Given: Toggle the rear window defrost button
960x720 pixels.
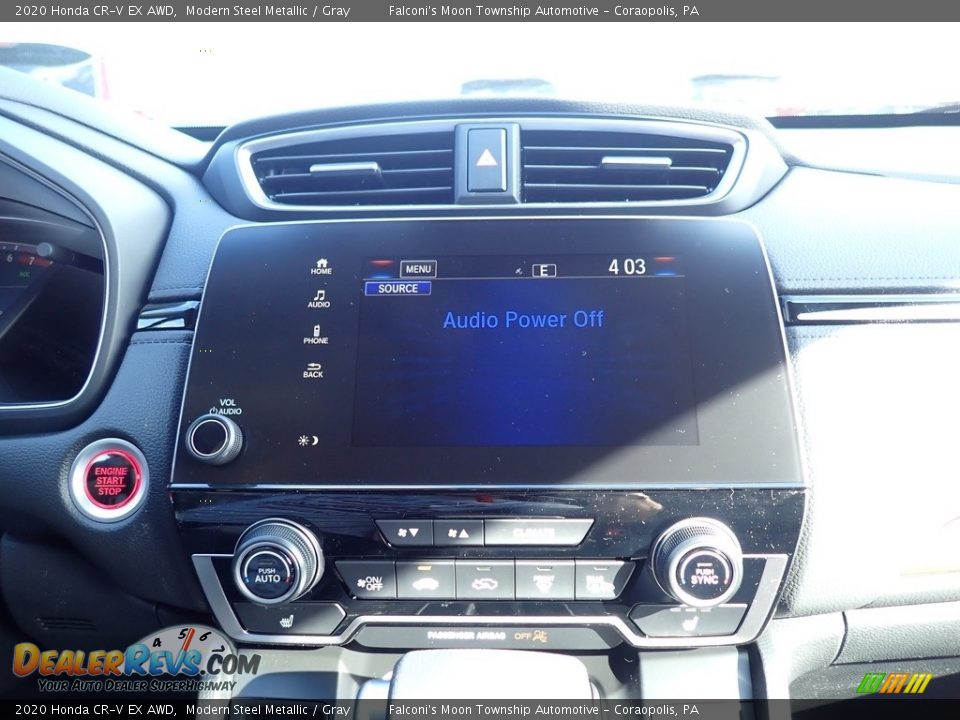Looking at the screenshot, I should (x=602, y=580).
